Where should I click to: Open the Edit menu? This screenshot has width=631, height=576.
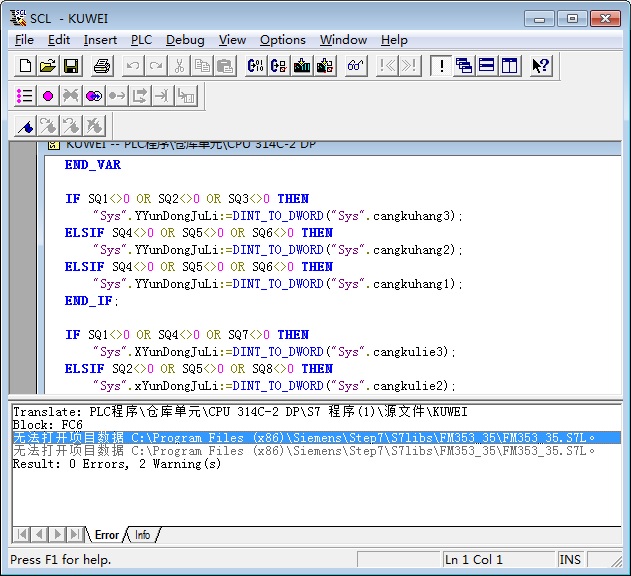click(x=59, y=40)
